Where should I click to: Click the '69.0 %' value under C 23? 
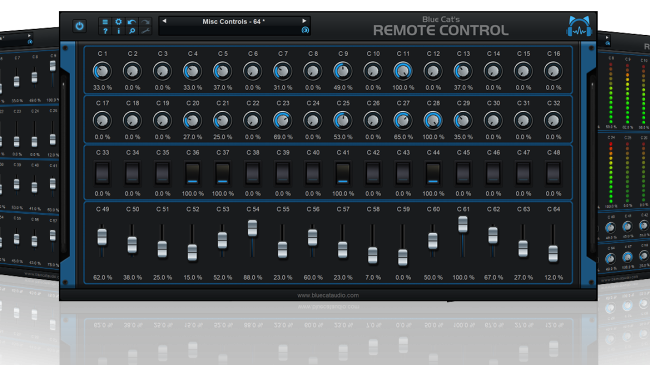coord(282,137)
